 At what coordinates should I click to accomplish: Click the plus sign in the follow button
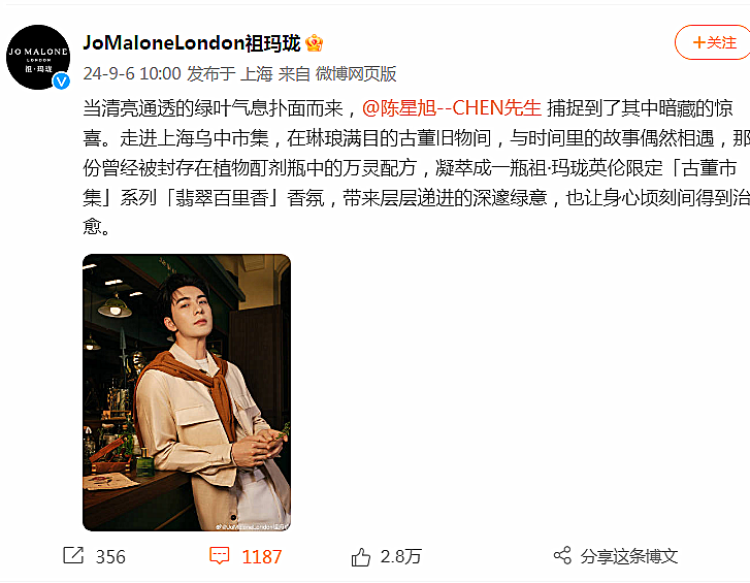(x=699, y=43)
